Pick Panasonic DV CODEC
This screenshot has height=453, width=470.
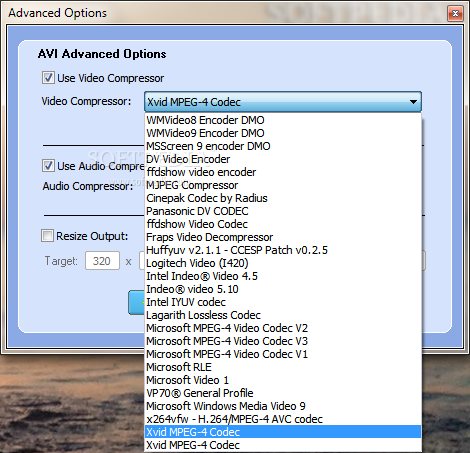pyautogui.click(x=283, y=211)
